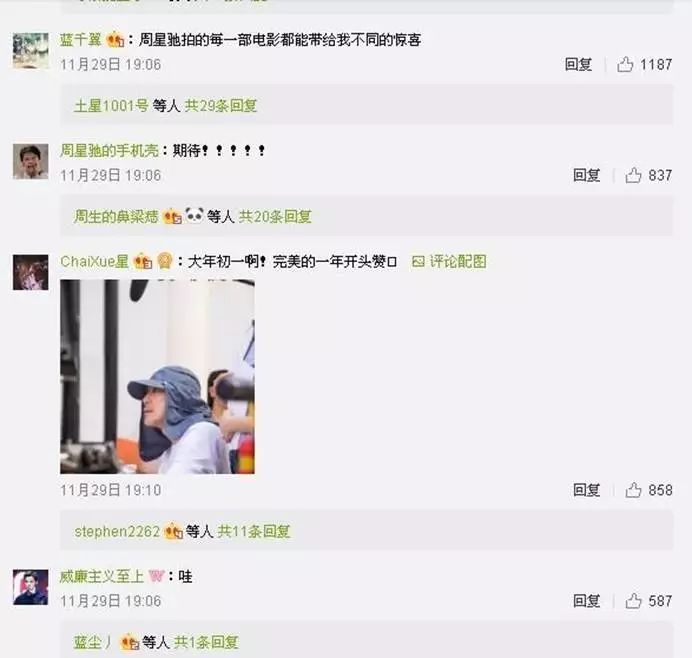Click thumbs-up icon beside 587 count

click(633, 601)
